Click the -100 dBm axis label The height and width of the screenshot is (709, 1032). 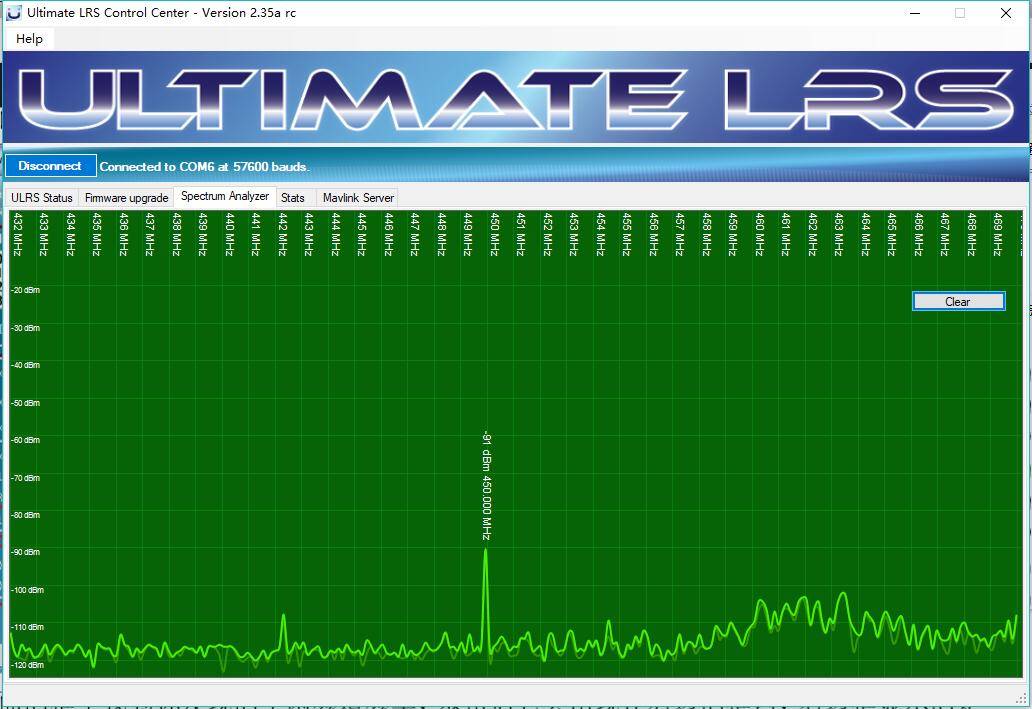point(27,590)
